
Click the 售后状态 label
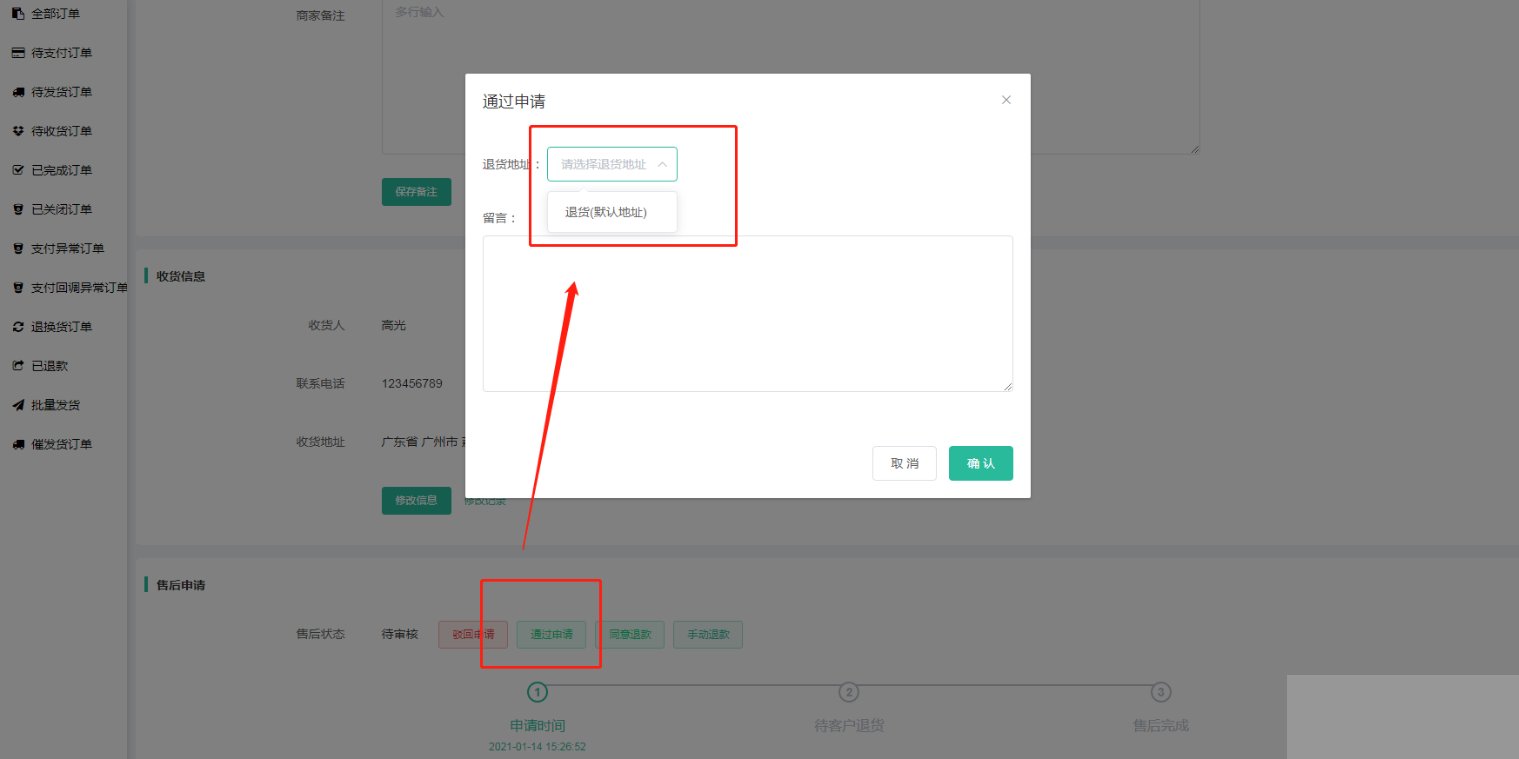coord(320,634)
